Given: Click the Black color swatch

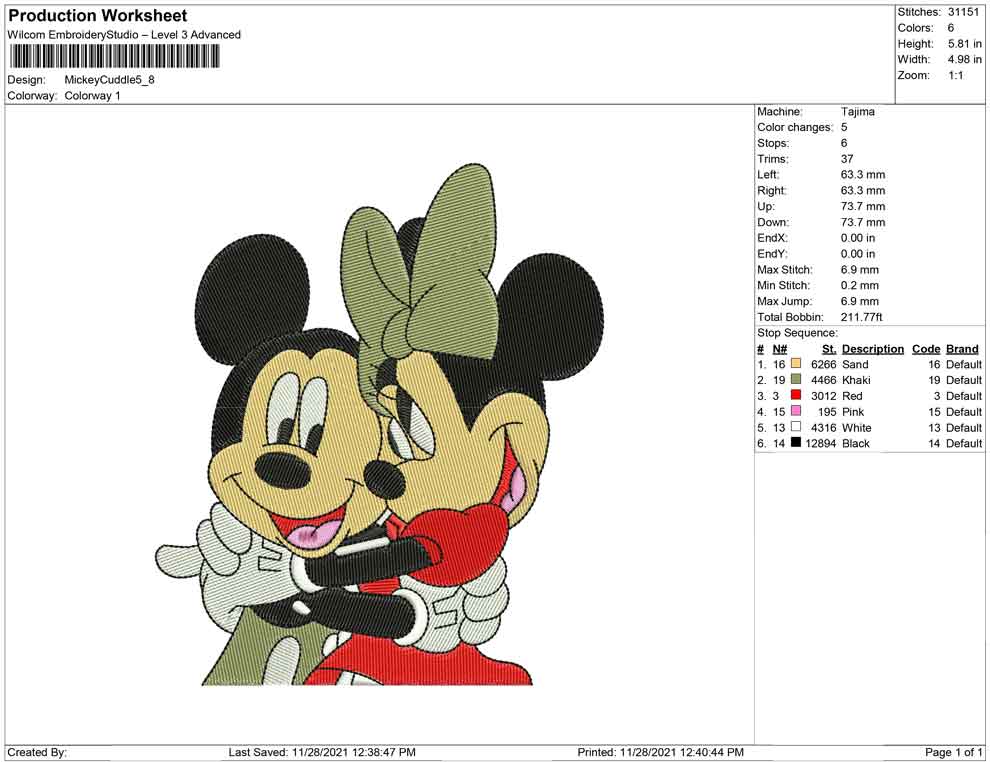Looking at the screenshot, I should pyautogui.click(x=796, y=443).
